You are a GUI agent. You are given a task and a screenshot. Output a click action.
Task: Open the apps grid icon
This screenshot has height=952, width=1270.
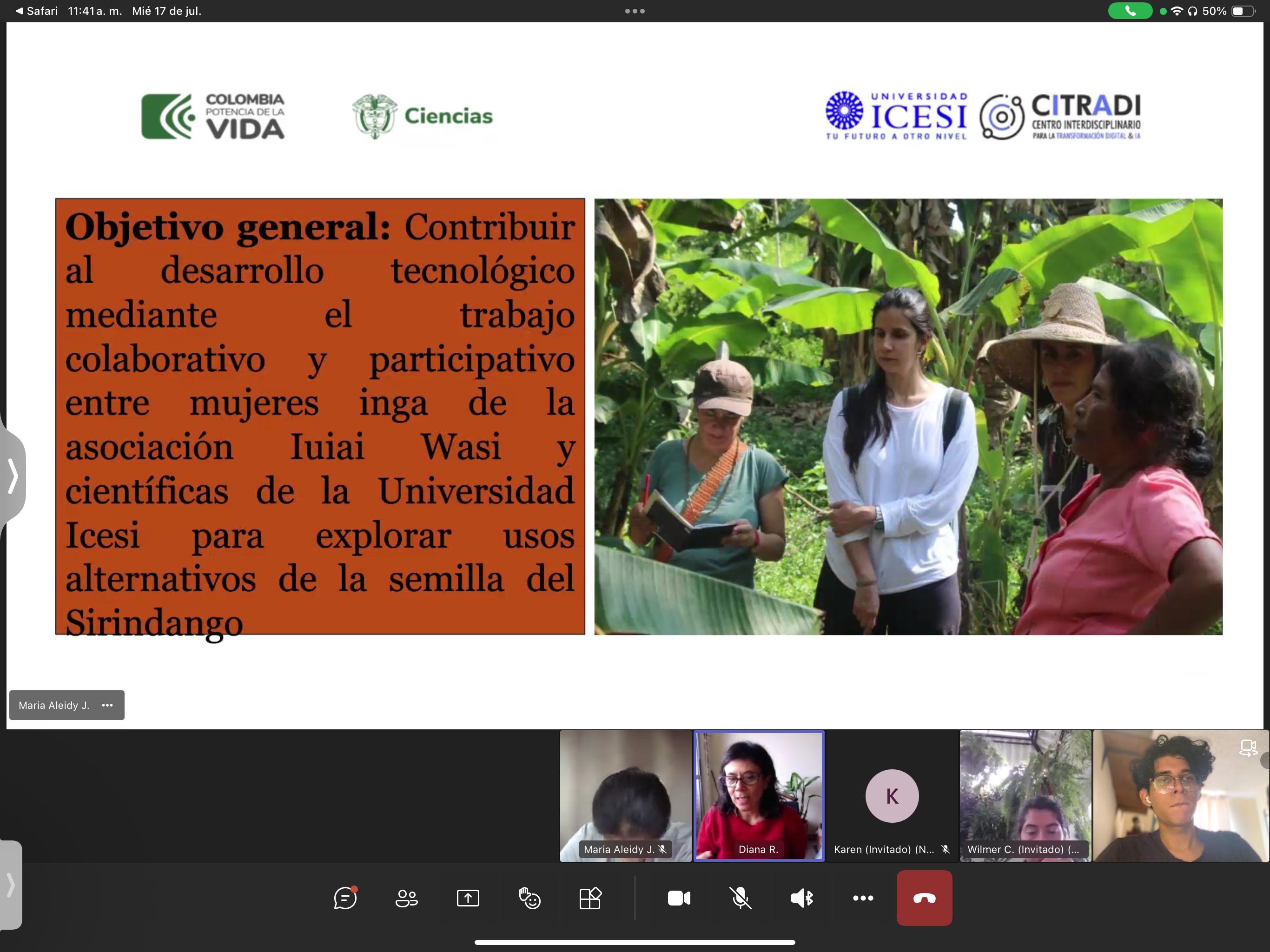(x=590, y=899)
